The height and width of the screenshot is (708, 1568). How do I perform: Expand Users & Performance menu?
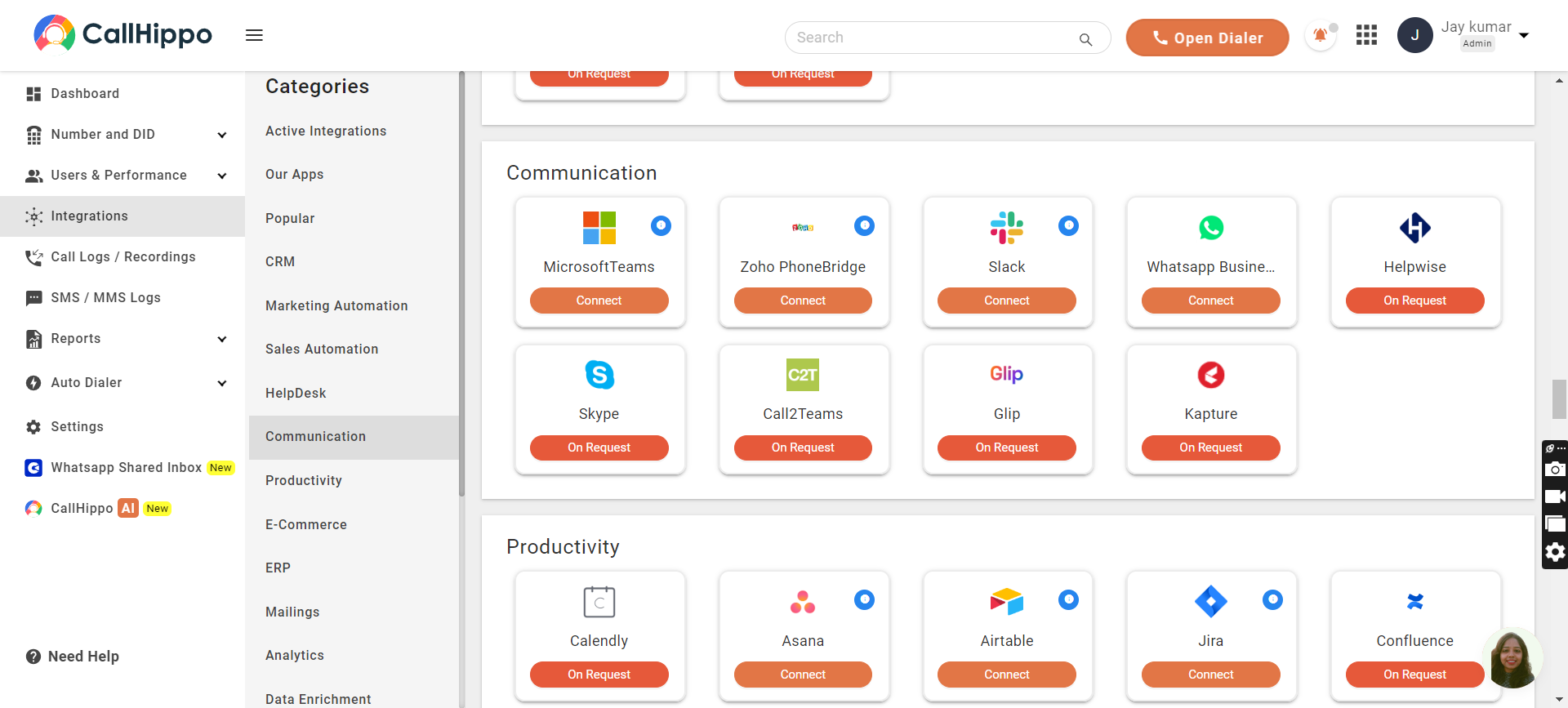pos(222,176)
